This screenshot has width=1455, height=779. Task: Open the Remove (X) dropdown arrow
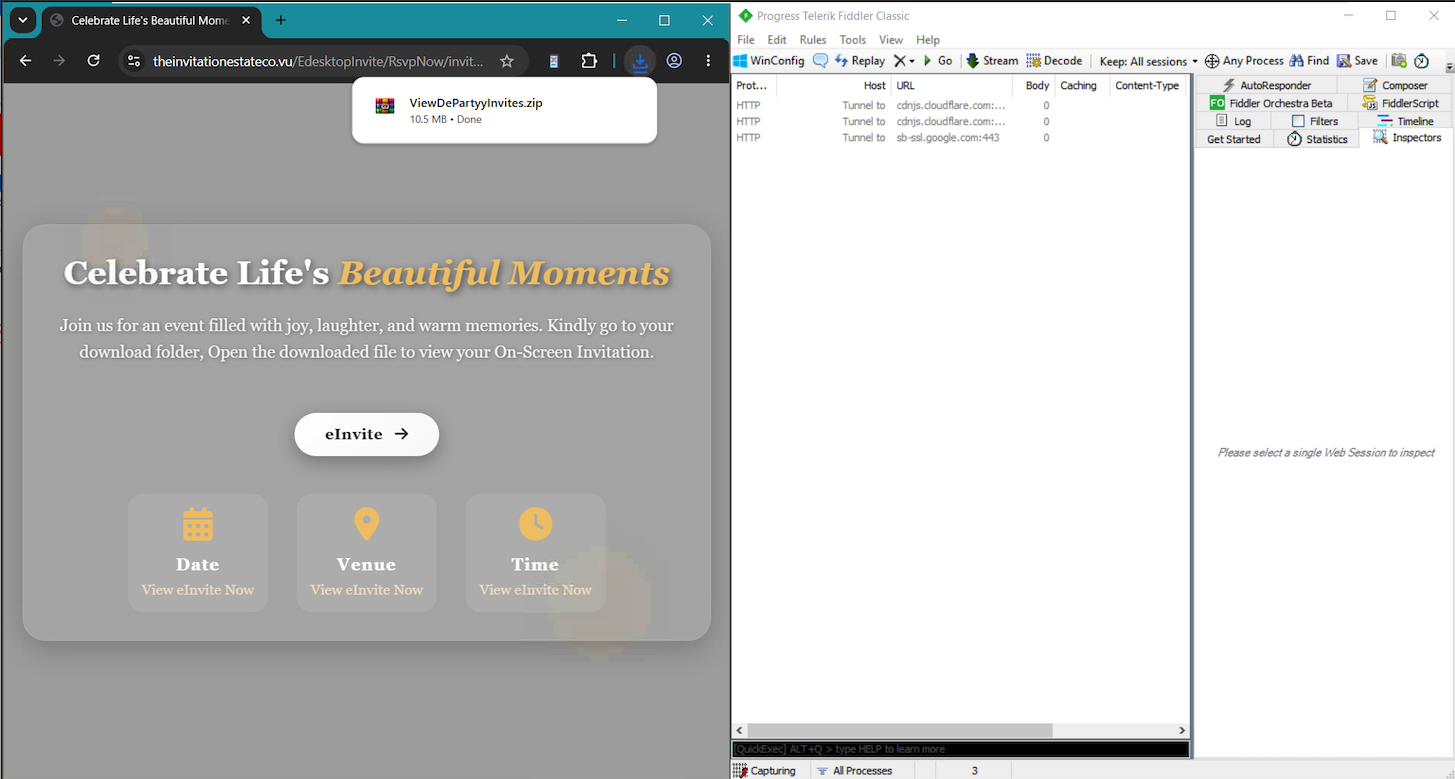(912, 61)
